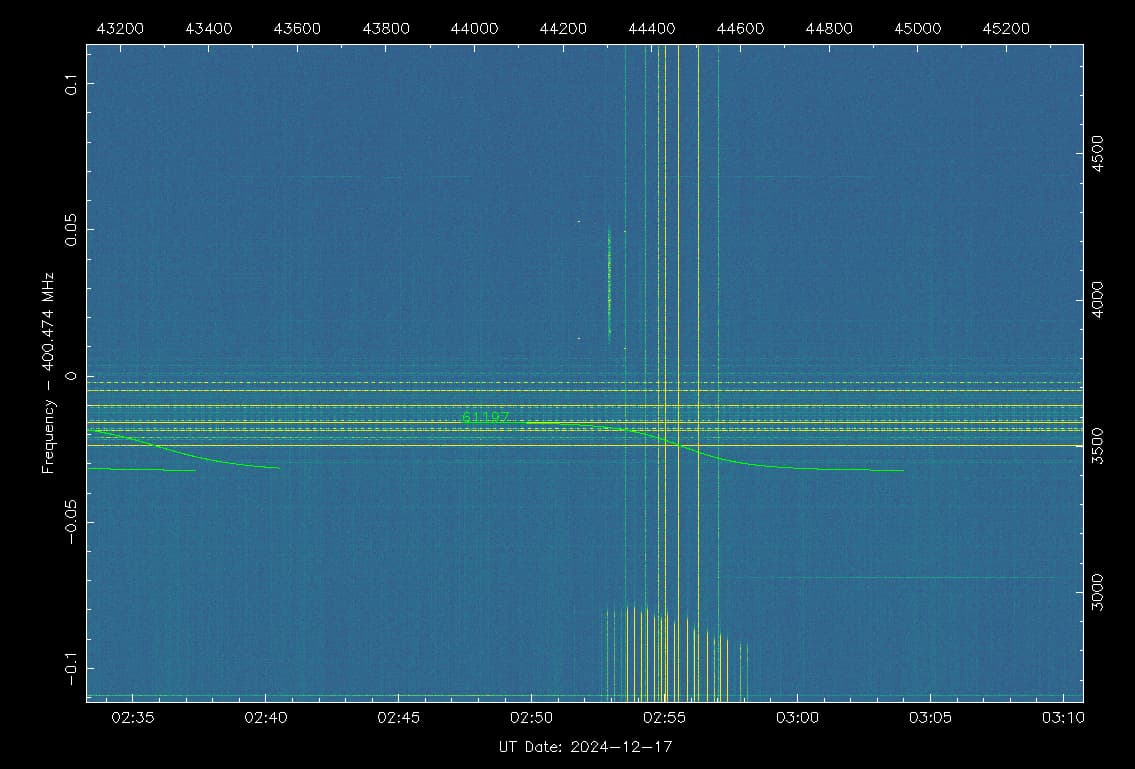Click the "Frequency - 400.474 MHz" axis title
This screenshot has height=769, width=1135.
[x=48, y=374]
